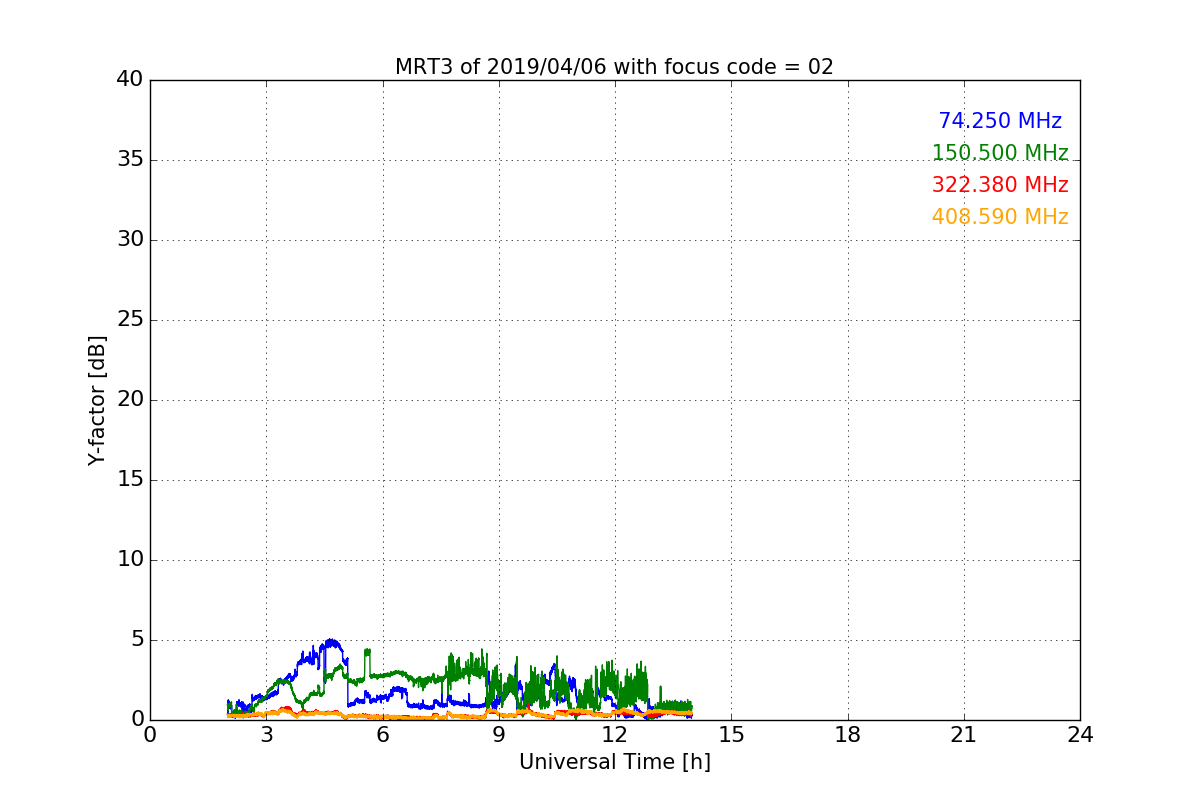Click the x-axis tick label '24'

(1080, 735)
